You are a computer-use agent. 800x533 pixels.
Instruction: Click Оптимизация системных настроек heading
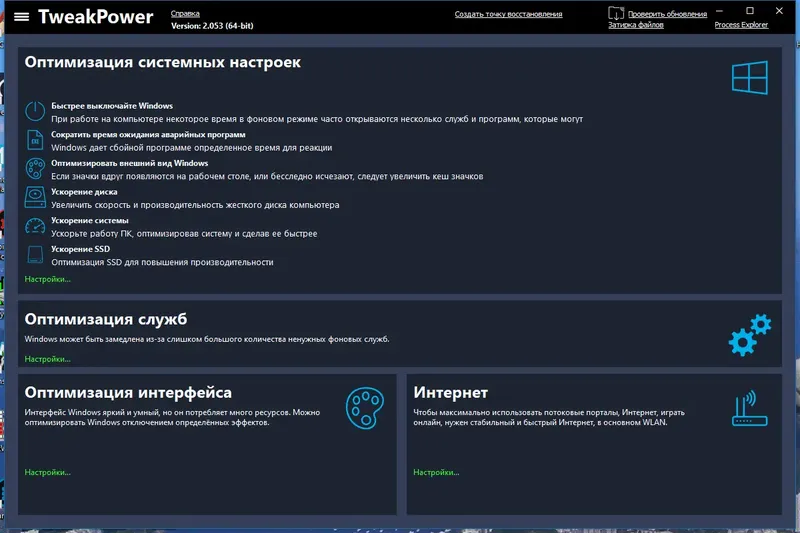point(163,62)
